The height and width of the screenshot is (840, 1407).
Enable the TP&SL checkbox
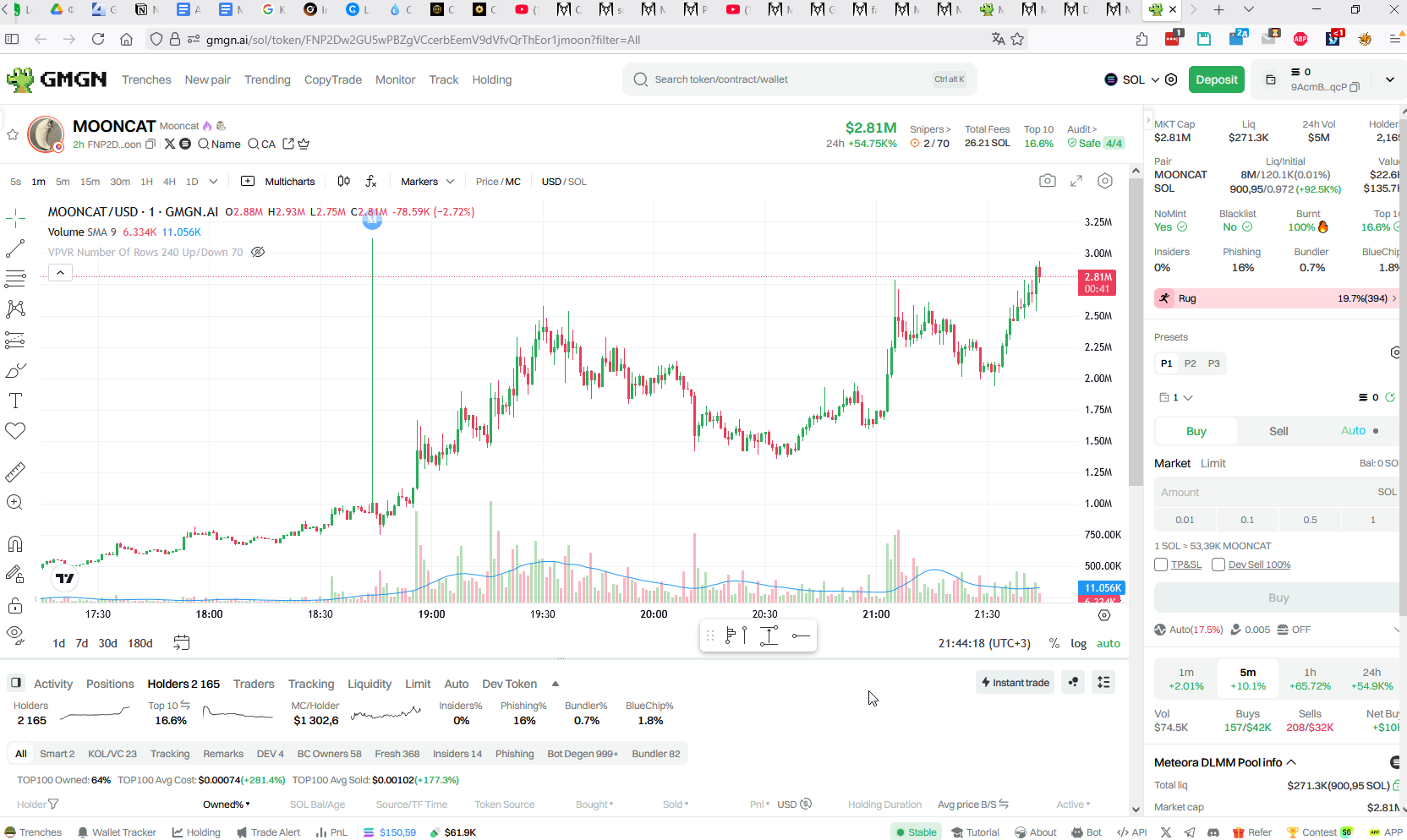click(1161, 565)
